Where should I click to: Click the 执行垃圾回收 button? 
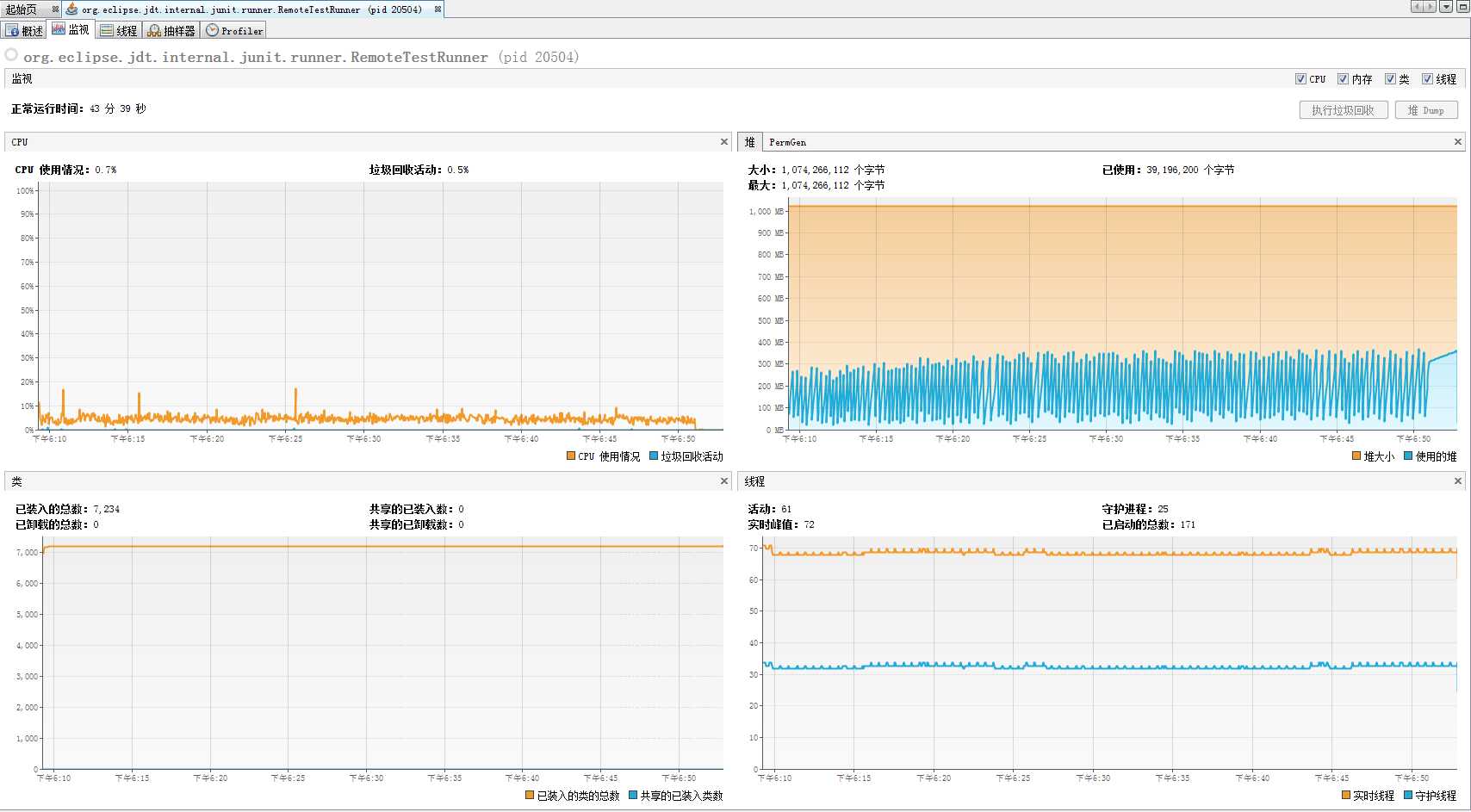pyautogui.click(x=1343, y=110)
